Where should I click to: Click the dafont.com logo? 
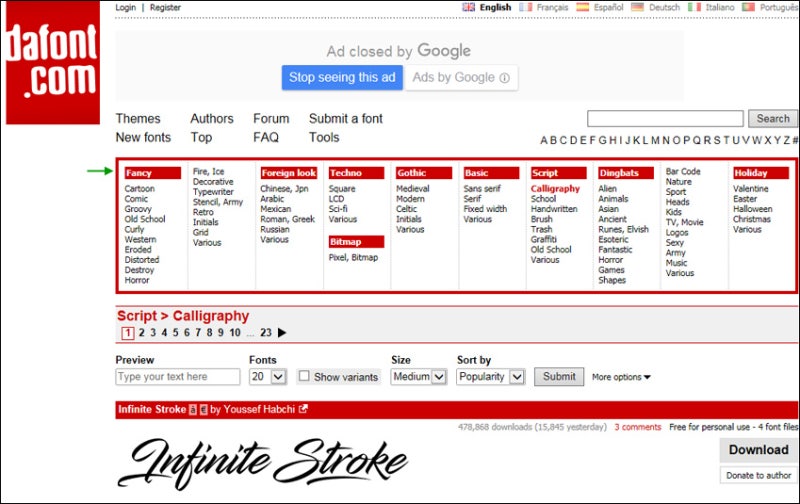coord(53,62)
